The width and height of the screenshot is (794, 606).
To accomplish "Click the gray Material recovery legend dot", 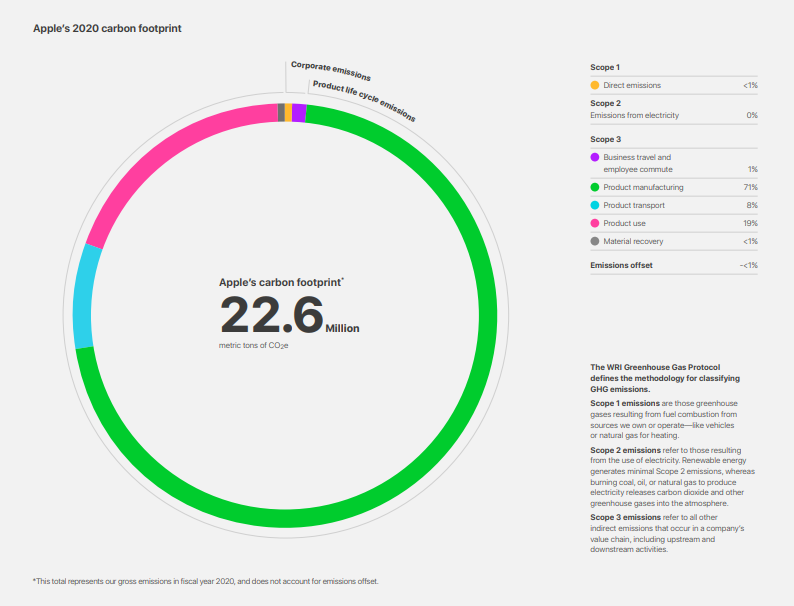I will coord(595,241).
